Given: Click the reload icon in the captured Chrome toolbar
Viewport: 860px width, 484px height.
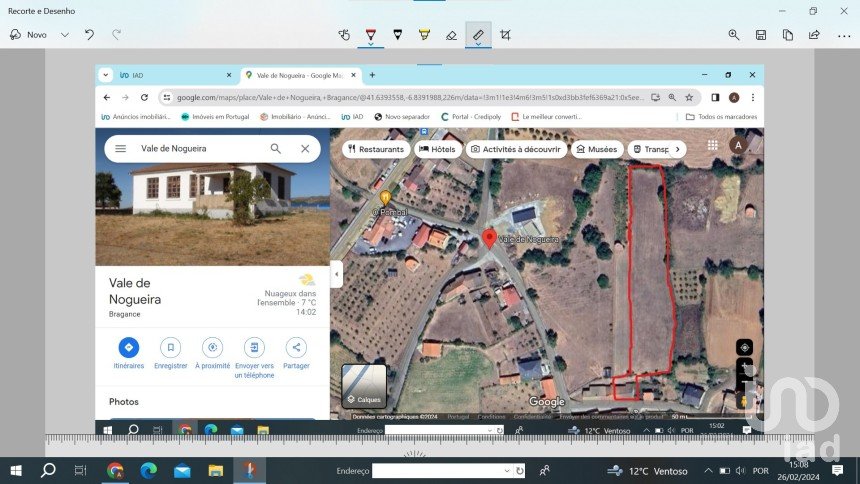Looking at the screenshot, I should pyautogui.click(x=144, y=98).
